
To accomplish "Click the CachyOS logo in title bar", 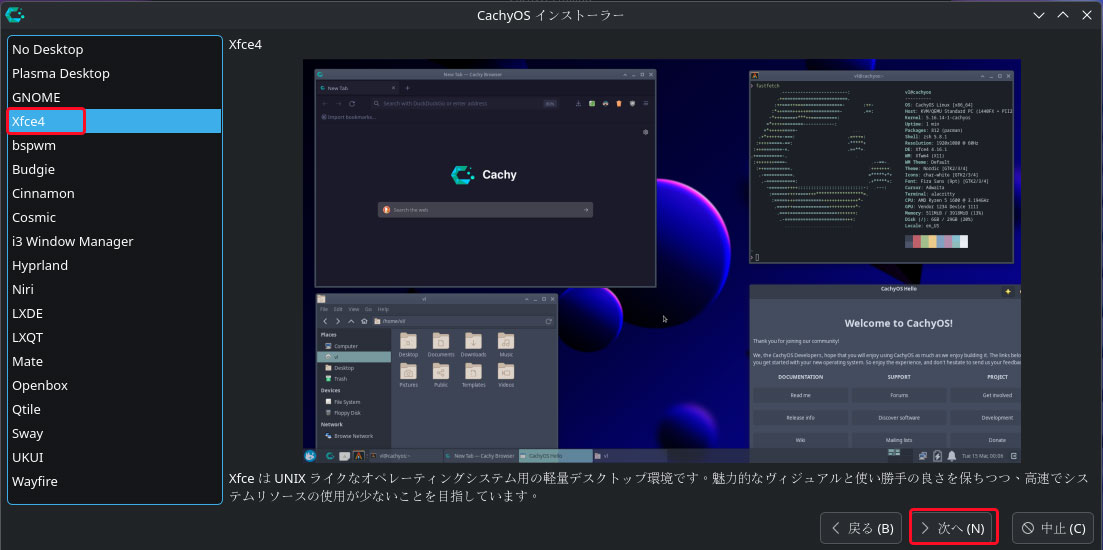I will [x=14, y=14].
